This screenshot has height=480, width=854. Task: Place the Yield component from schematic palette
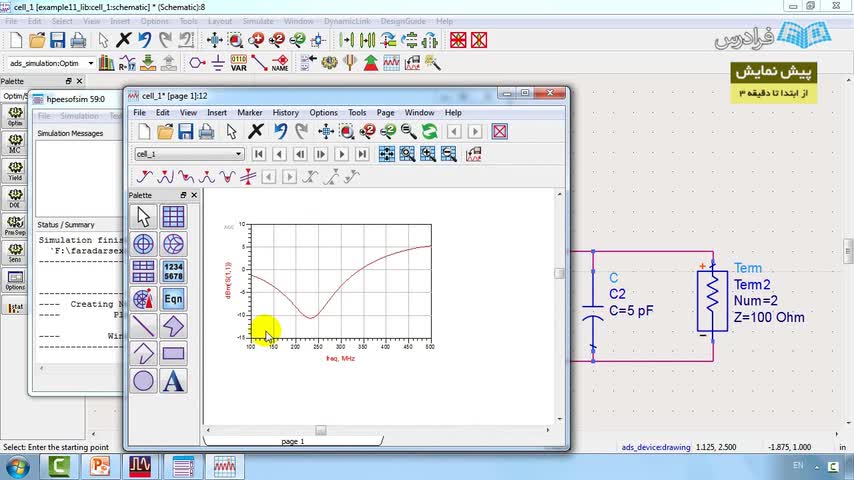[15, 171]
